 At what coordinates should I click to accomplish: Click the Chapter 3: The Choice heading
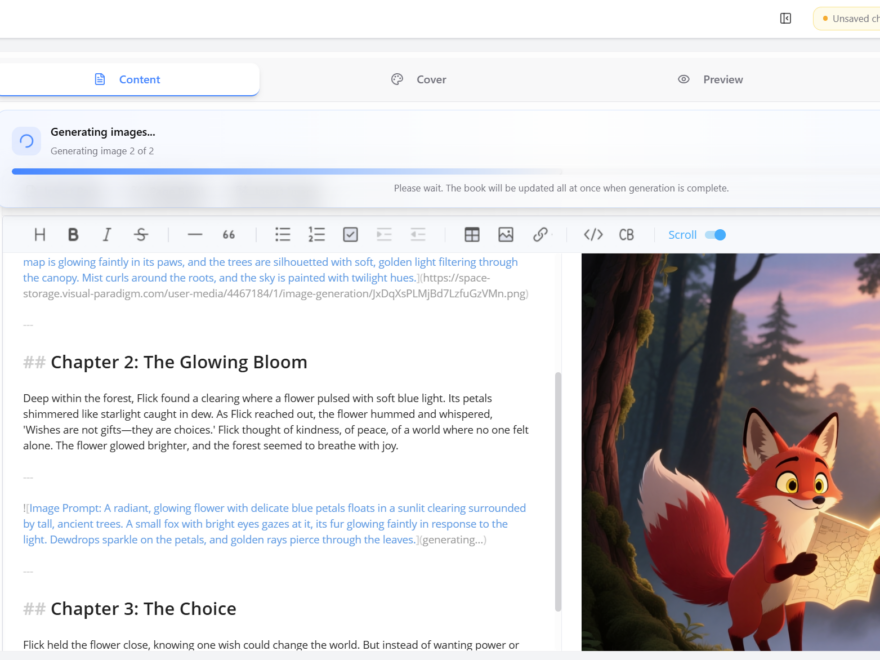tap(144, 608)
